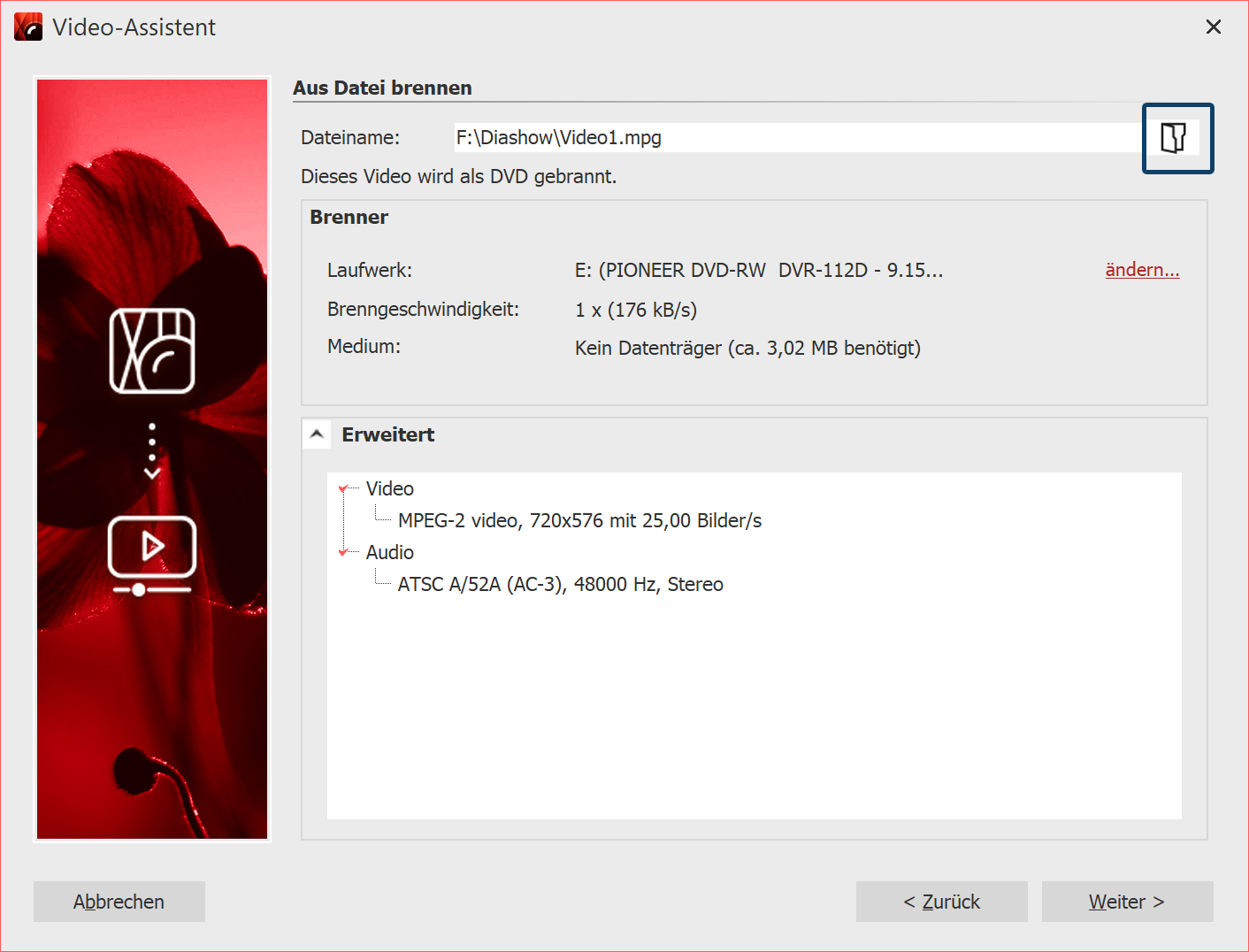
Task: Select the ATSC A/52A (AC-3) row
Action: [561, 584]
